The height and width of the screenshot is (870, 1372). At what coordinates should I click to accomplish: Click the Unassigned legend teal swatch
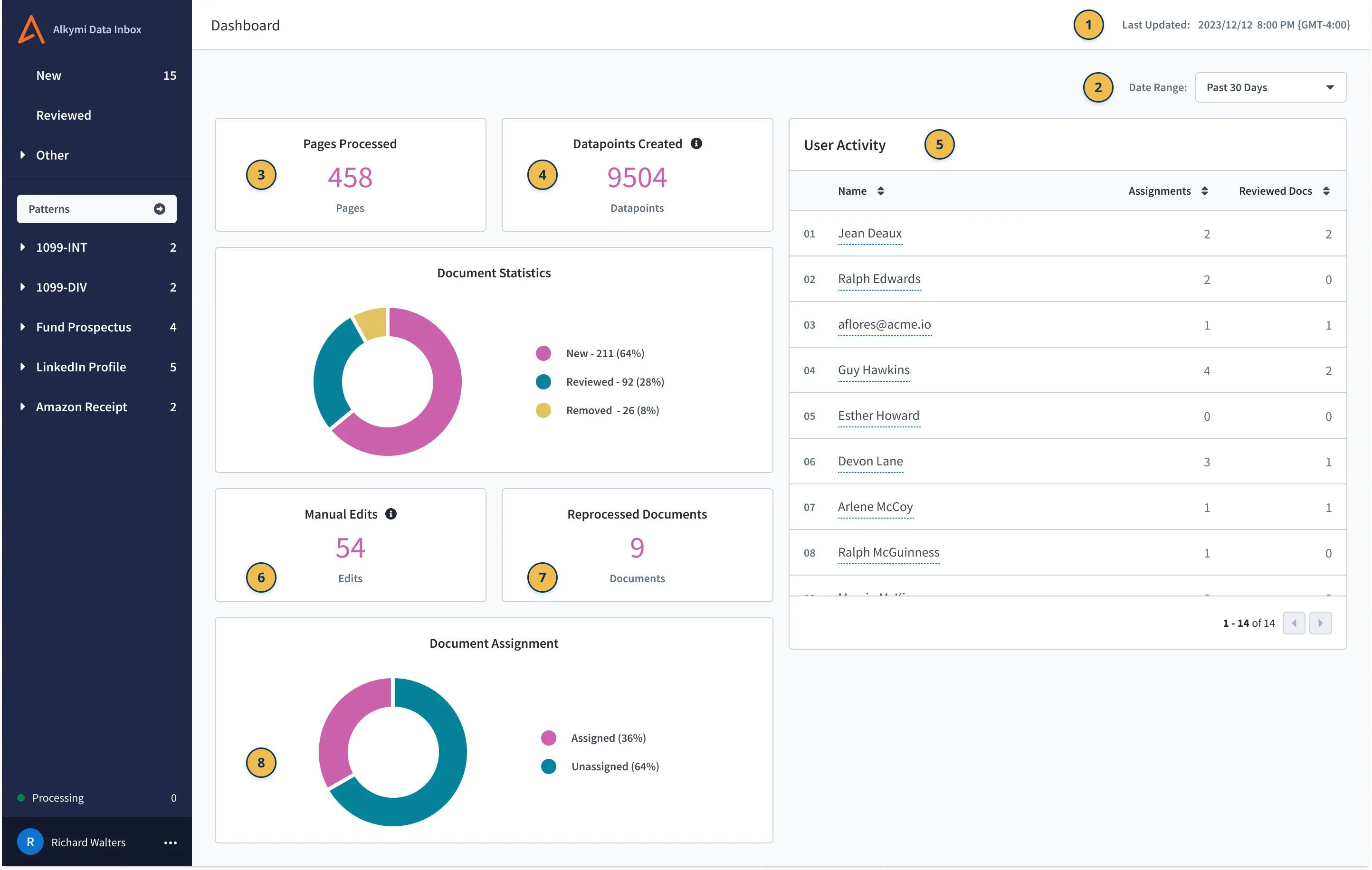[548, 767]
